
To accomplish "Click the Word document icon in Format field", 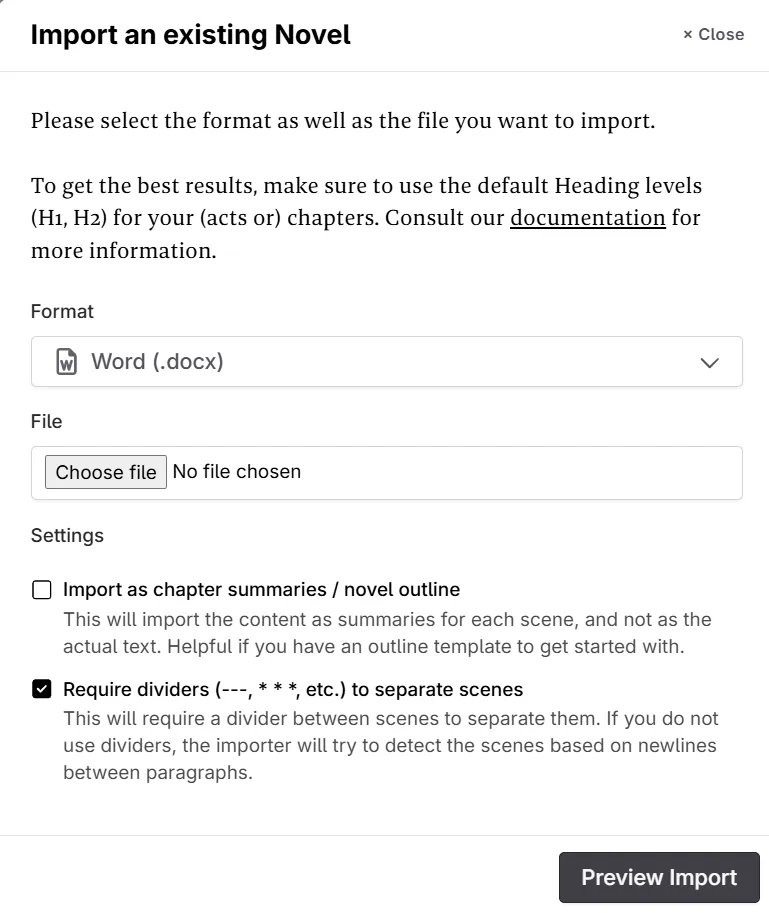I will (67, 361).
